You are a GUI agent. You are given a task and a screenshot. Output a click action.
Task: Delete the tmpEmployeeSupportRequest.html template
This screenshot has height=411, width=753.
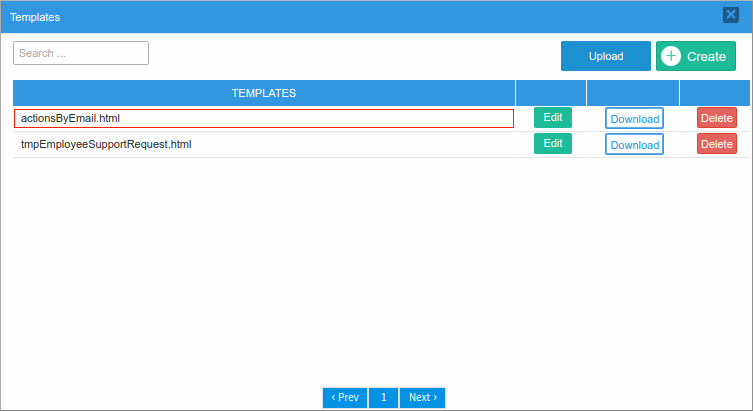point(716,144)
